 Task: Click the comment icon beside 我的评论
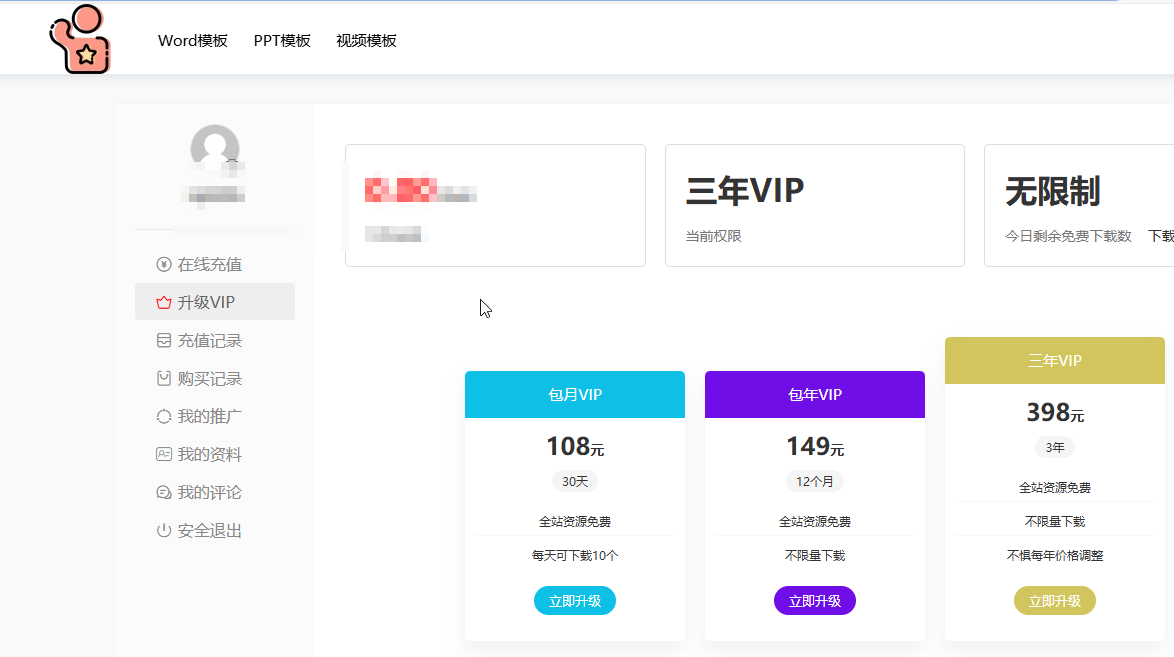tap(163, 493)
